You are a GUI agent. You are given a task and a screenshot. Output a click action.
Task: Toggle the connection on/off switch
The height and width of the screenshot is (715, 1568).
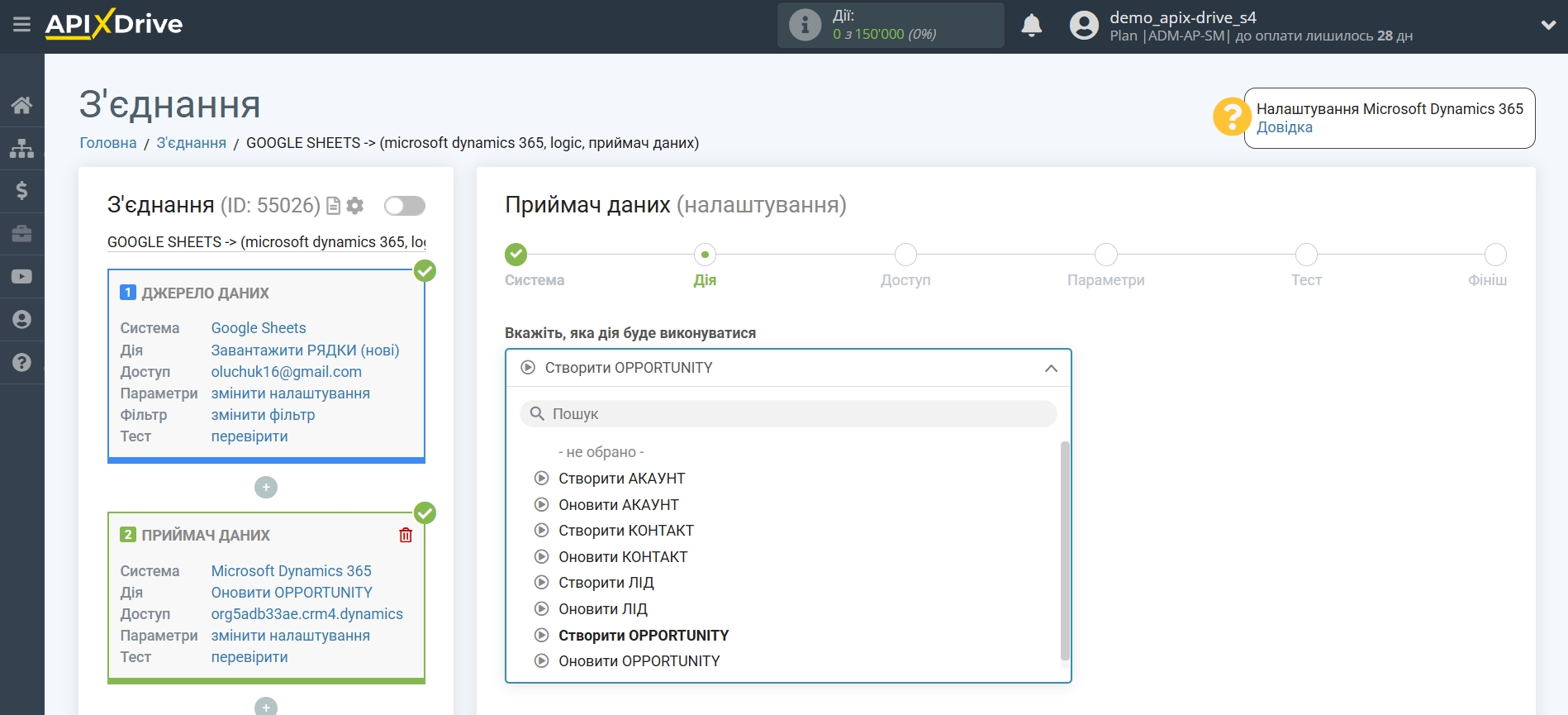pos(405,206)
